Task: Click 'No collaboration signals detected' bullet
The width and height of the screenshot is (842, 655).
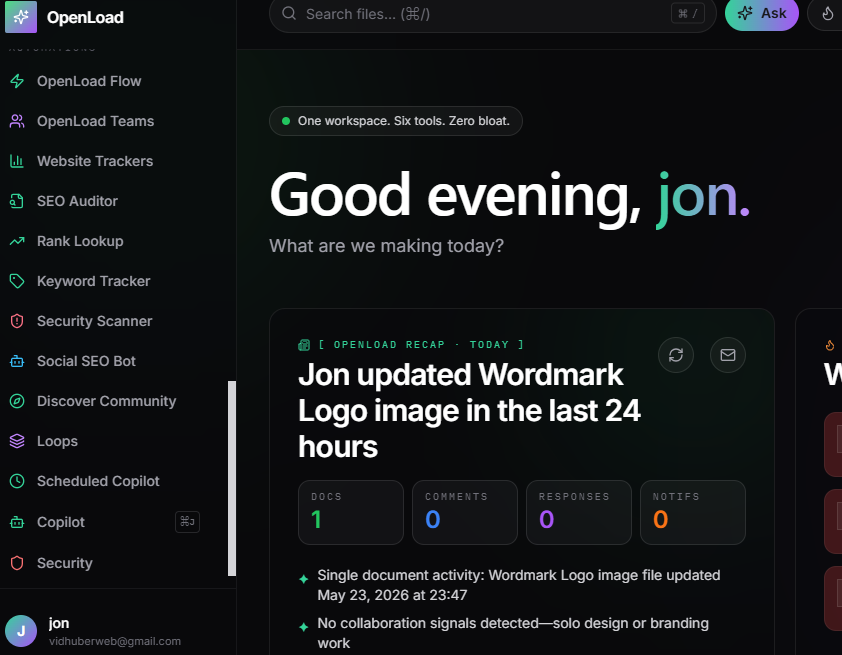Action: pos(513,633)
